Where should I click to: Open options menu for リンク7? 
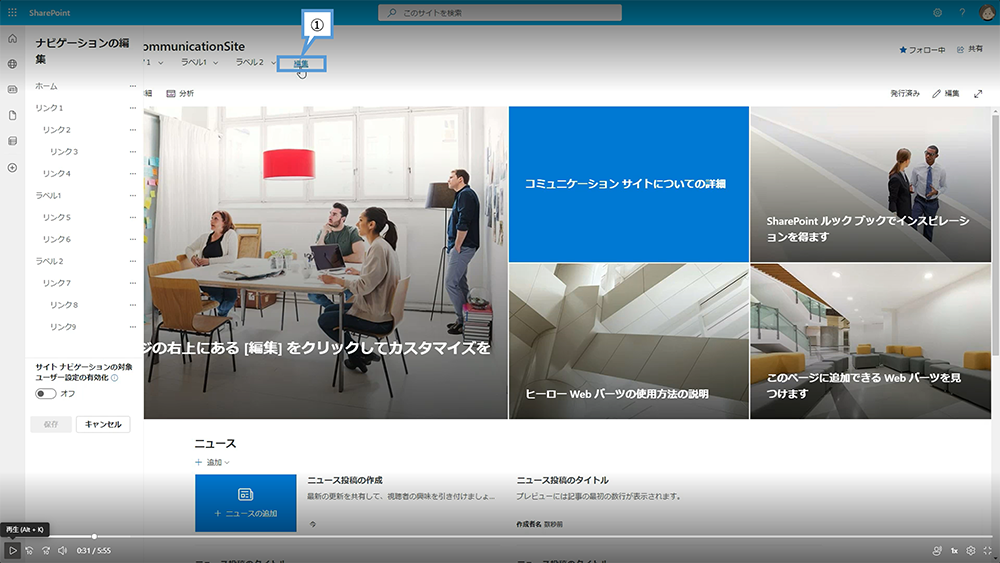(x=133, y=283)
